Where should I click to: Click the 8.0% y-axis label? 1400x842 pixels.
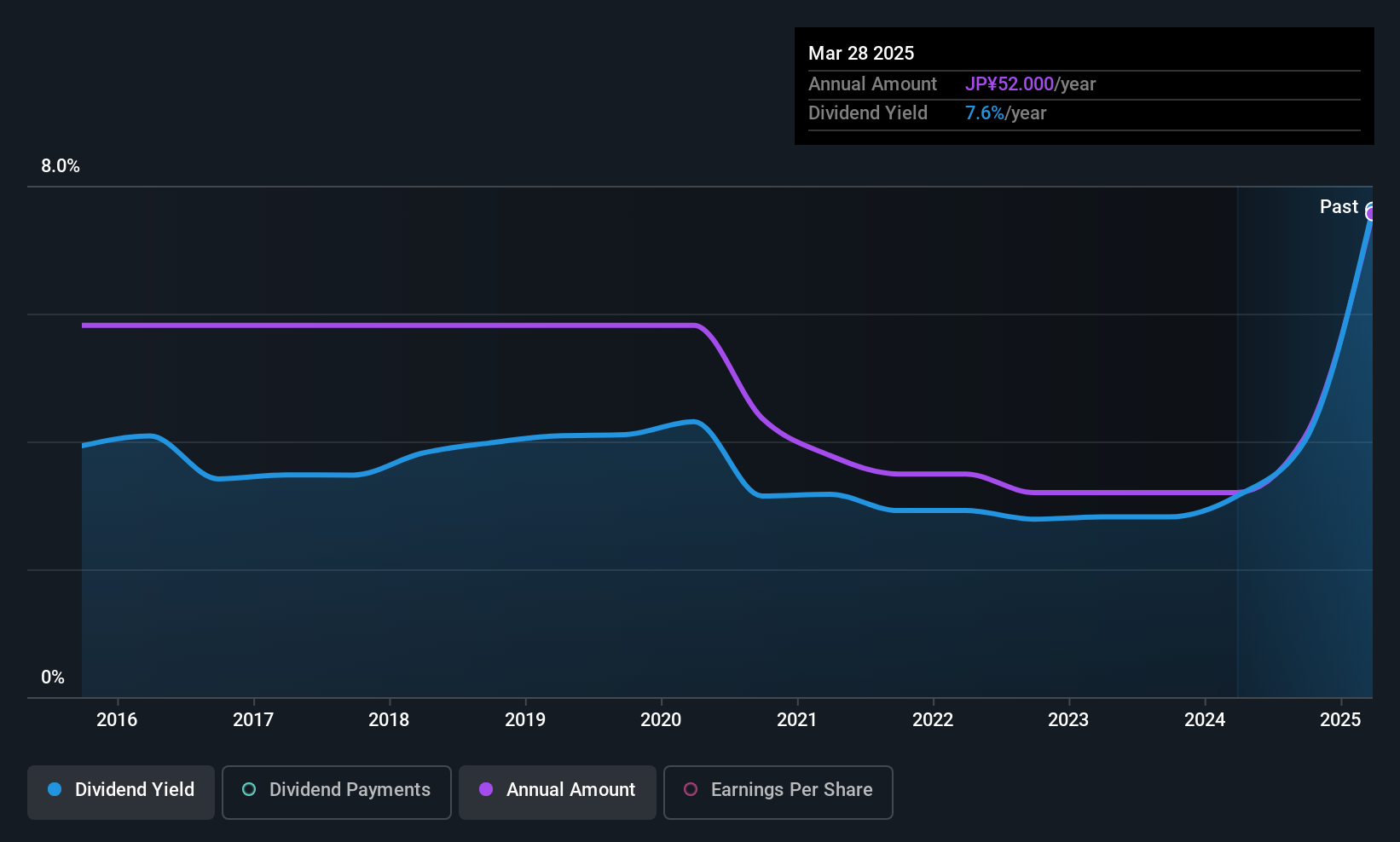tap(61, 166)
